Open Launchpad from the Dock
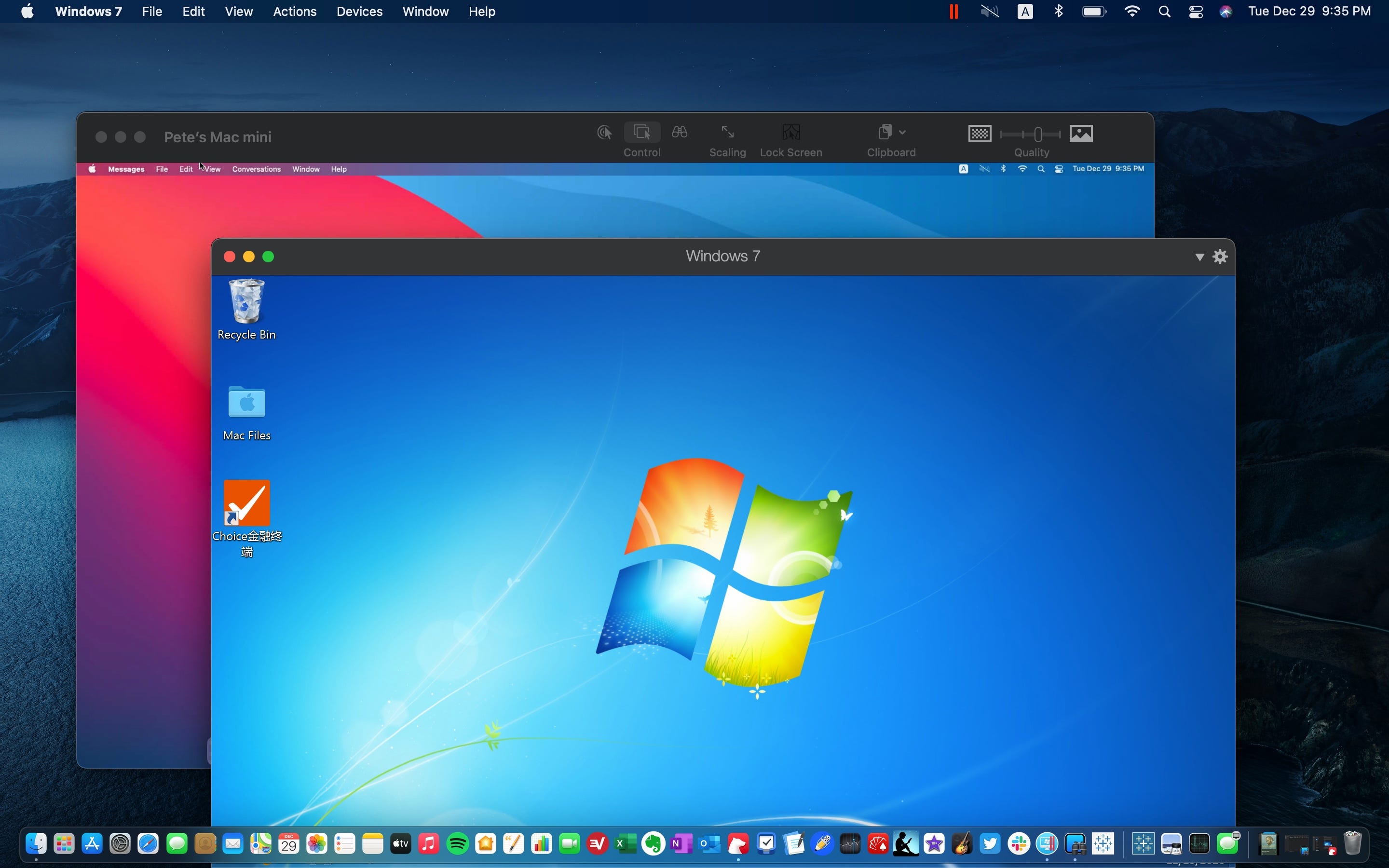The image size is (1389, 868). click(64, 844)
